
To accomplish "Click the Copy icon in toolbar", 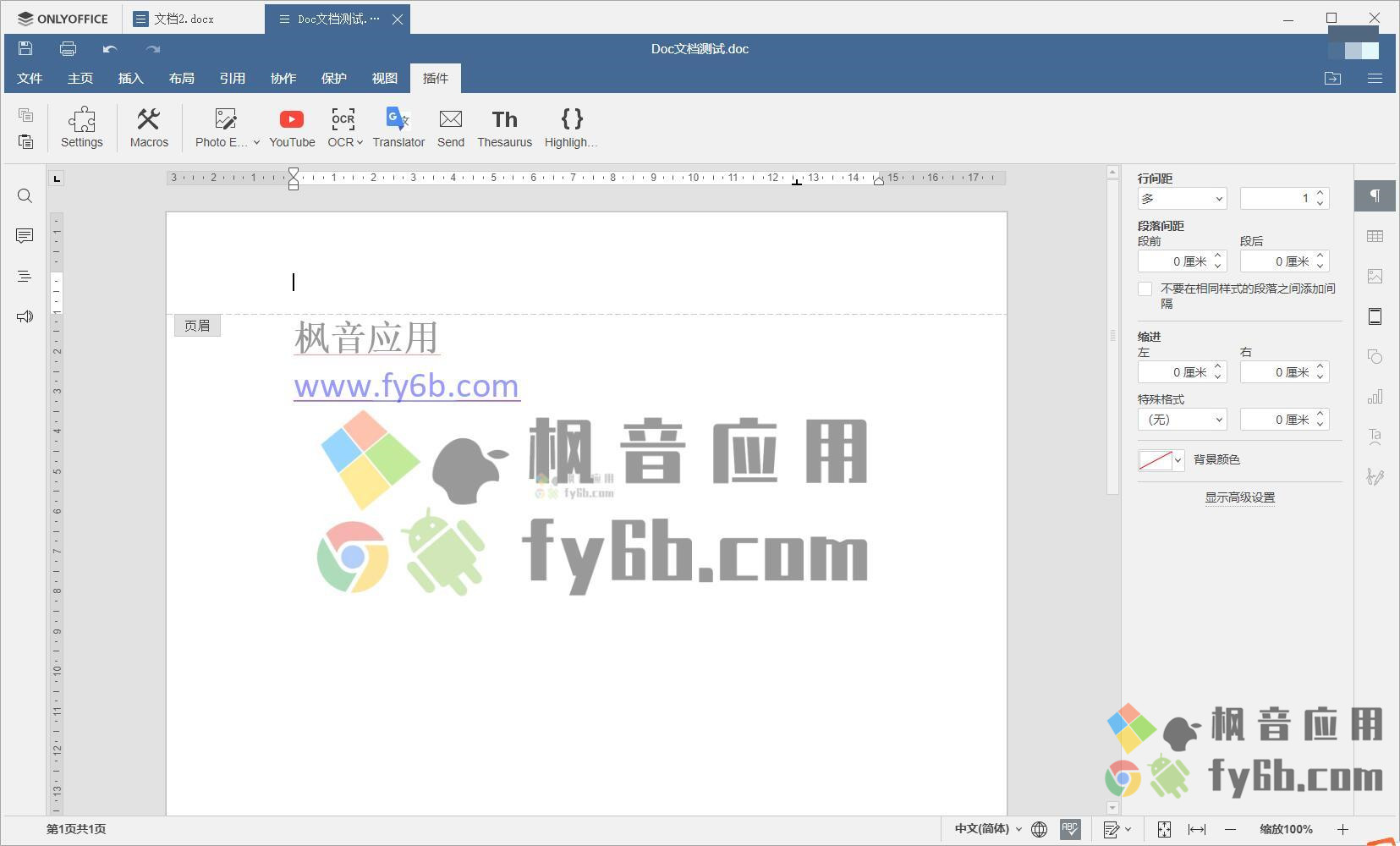I will point(25,115).
